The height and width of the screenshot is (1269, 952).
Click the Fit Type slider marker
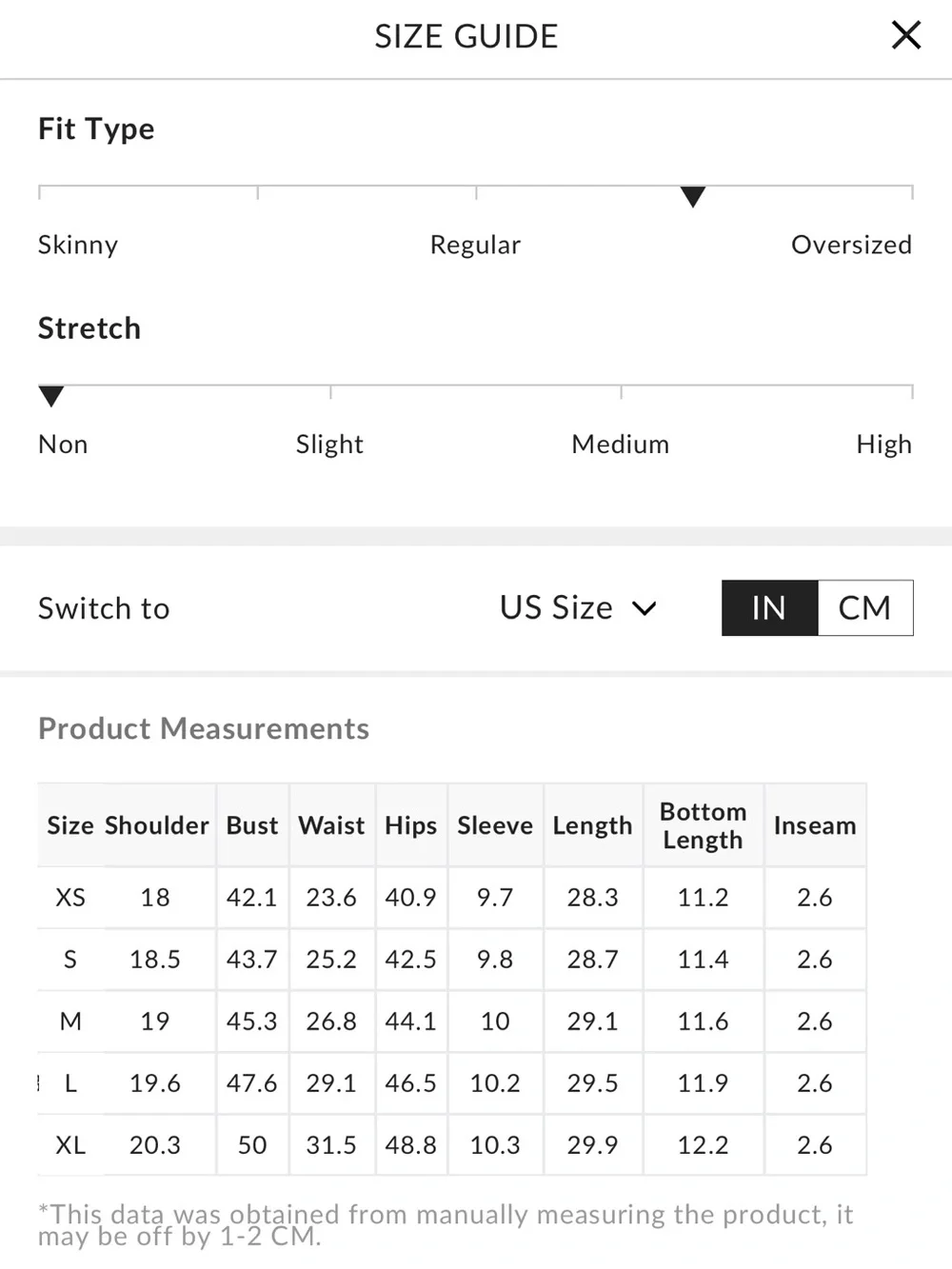tap(693, 197)
